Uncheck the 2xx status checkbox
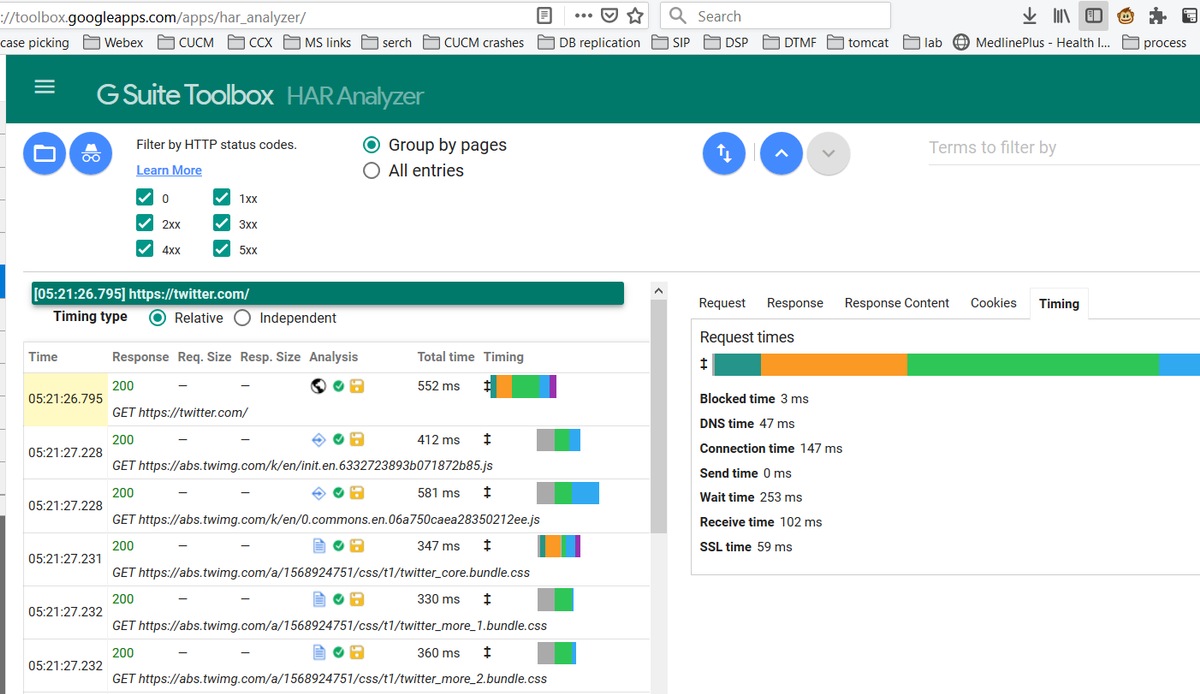Image resolution: width=1200 pixels, height=694 pixels. (x=145, y=224)
